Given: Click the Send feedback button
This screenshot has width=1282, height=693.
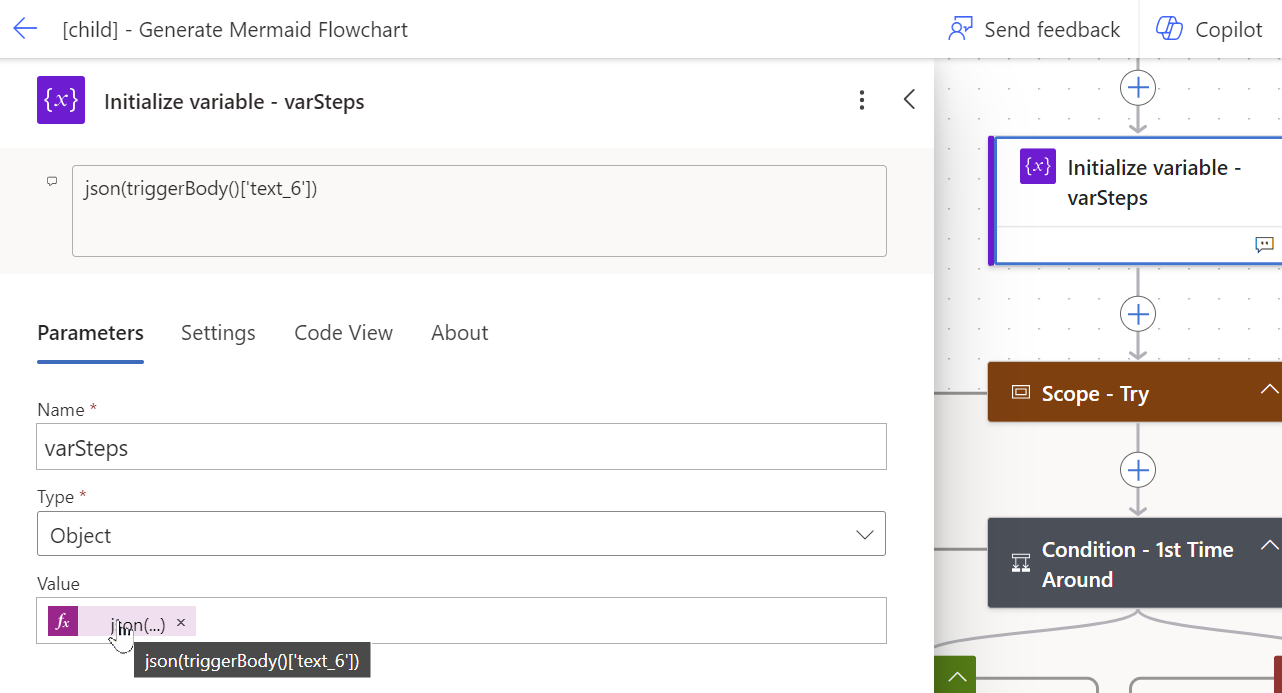Looking at the screenshot, I should click(x=1034, y=29).
